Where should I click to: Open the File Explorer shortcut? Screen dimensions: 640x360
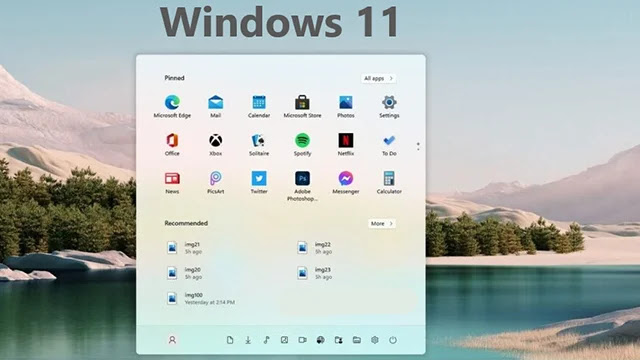point(357,340)
